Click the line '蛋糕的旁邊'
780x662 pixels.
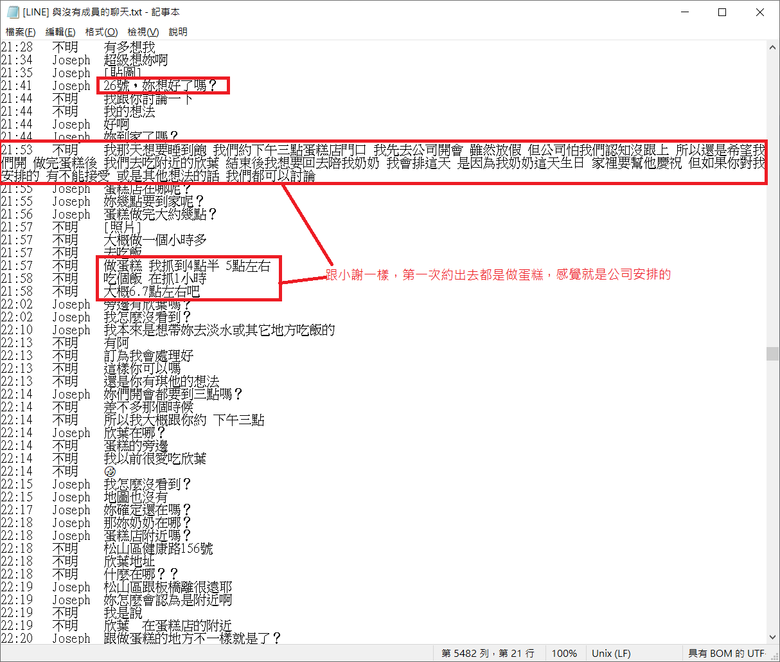click(x=135, y=446)
